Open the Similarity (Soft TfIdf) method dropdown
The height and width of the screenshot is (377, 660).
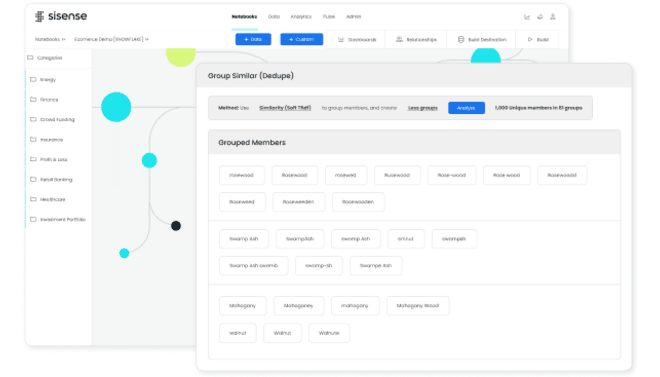(285, 108)
